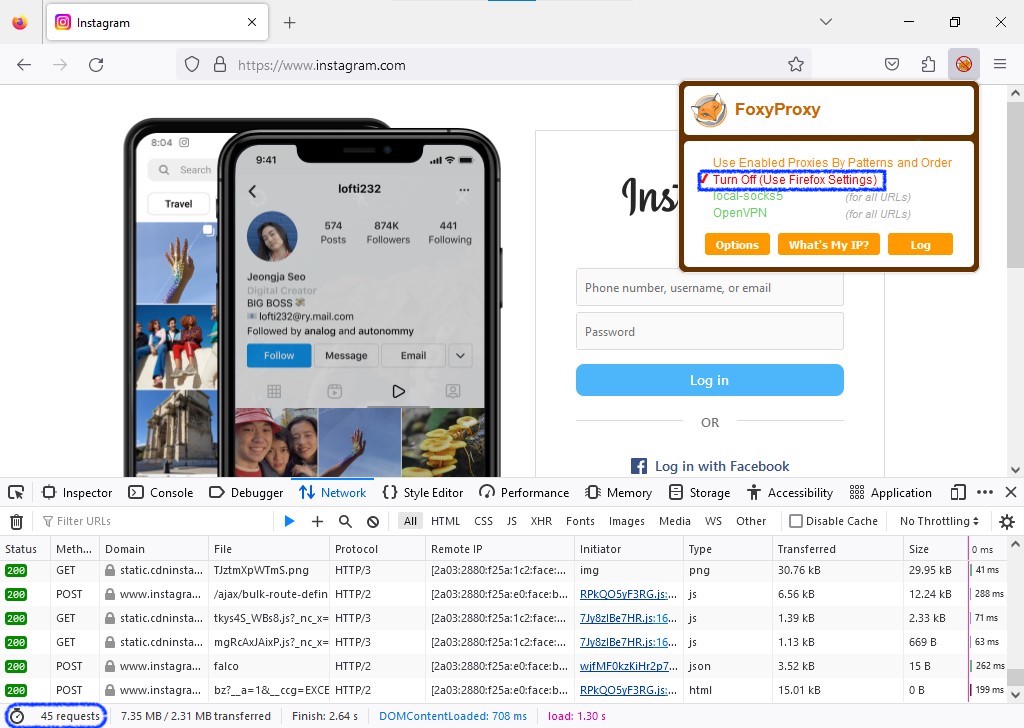Open DevTools more options ellipsis
Image resolution: width=1024 pixels, height=728 pixels.
pyautogui.click(x=985, y=492)
